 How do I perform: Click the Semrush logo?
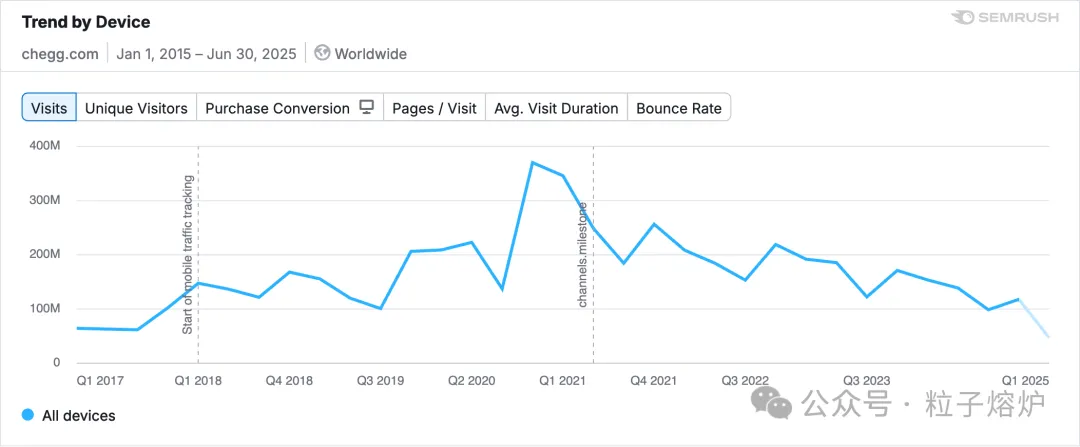(x=1005, y=18)
